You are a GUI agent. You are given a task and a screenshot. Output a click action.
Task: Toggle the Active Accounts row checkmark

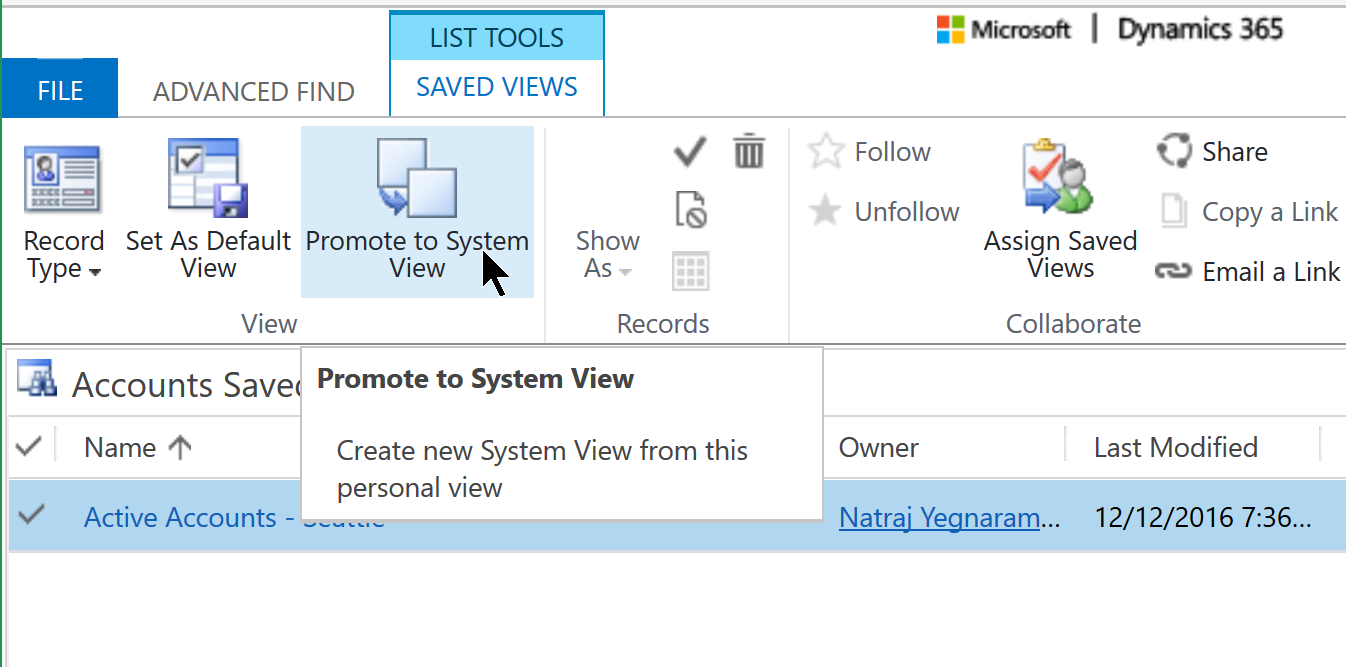(x=32, y=516)
